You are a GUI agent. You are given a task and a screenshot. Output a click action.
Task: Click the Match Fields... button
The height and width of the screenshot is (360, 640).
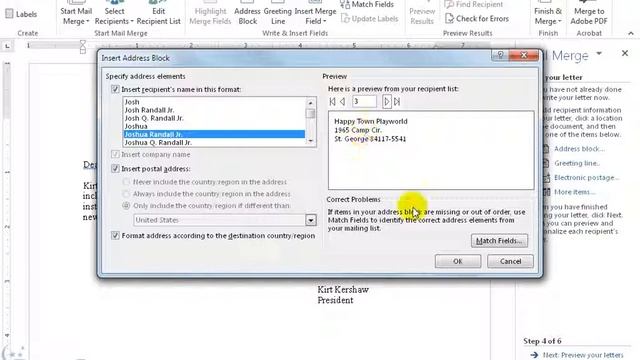tap(499, 241)
